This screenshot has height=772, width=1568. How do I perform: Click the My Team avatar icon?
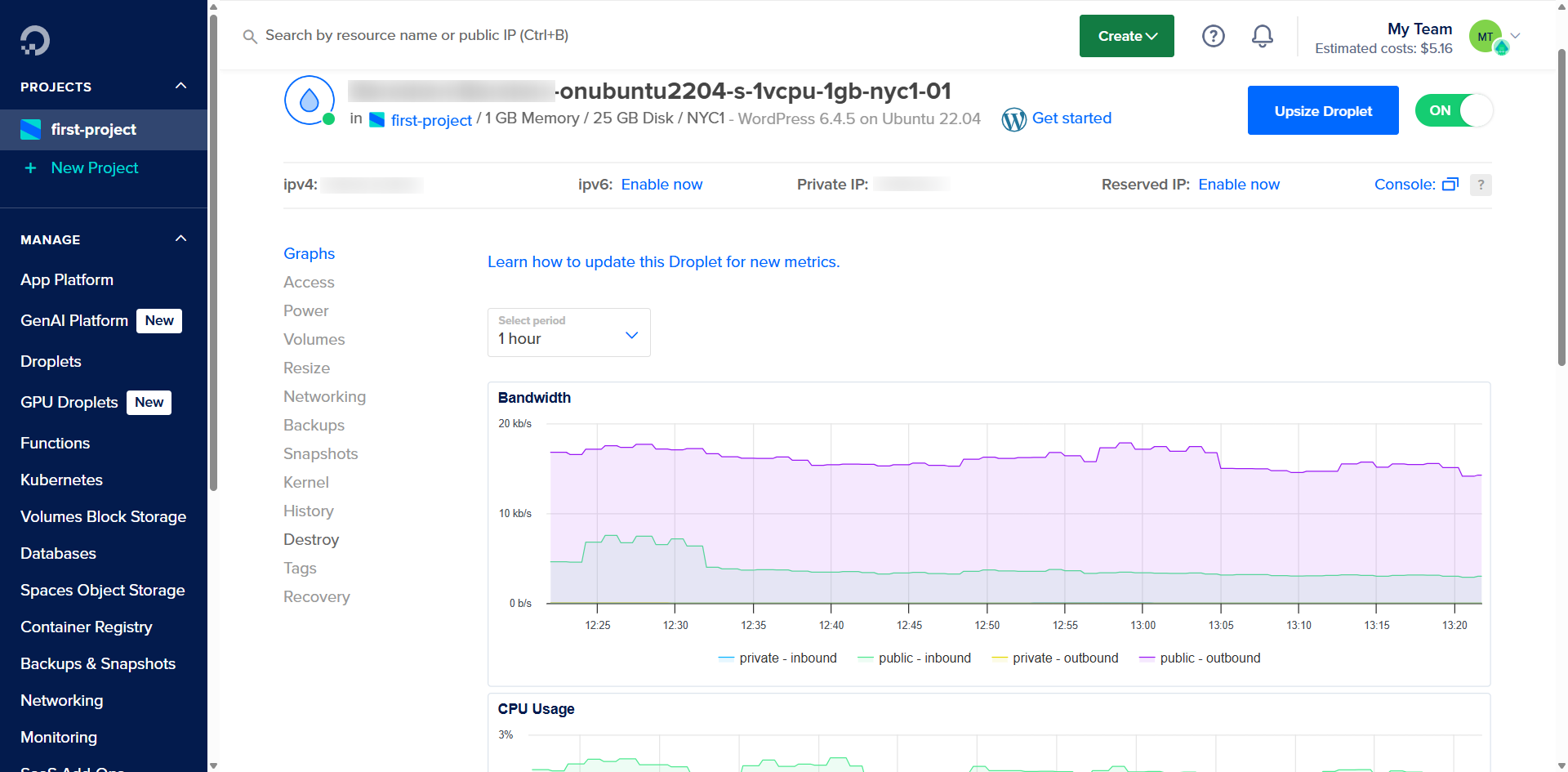click(x=1486, y=37)
